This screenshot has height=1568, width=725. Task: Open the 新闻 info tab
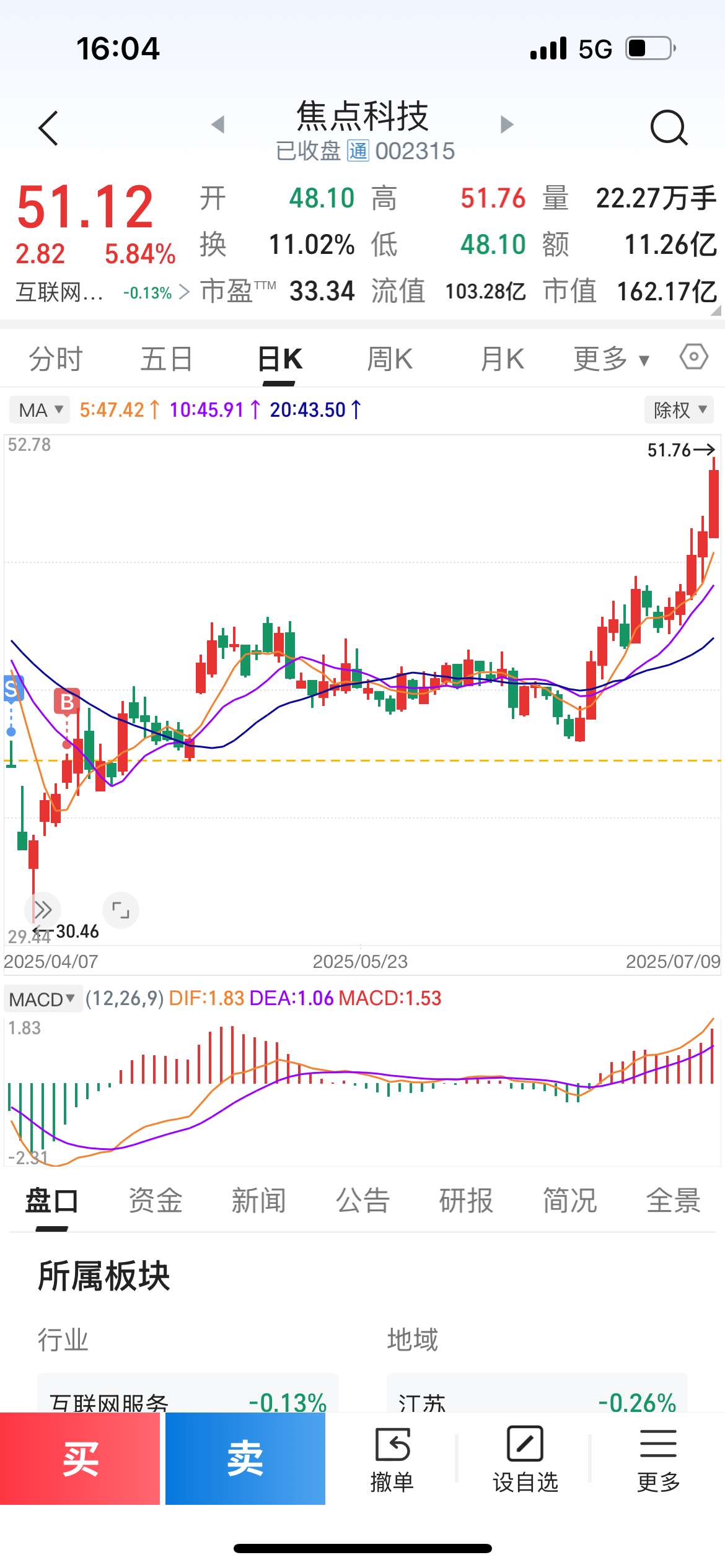[259, 1201]
